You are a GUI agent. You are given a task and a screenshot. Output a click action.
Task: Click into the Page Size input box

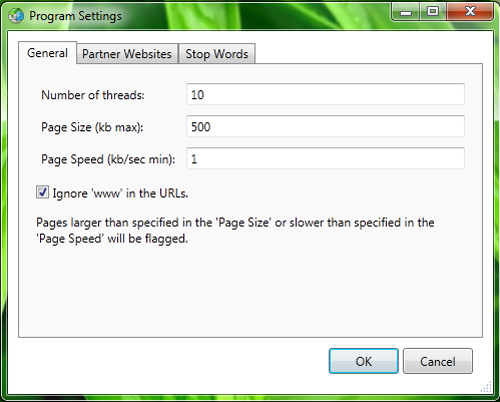tap(325, 126)
